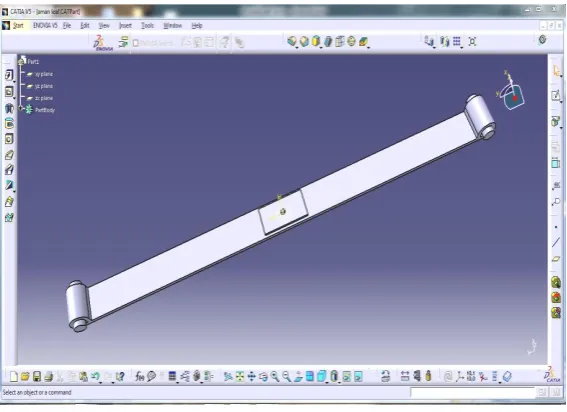Select the Rib tool in left toolbar
The width and height of the screenshot is (567, 412).
click(9, 155)
